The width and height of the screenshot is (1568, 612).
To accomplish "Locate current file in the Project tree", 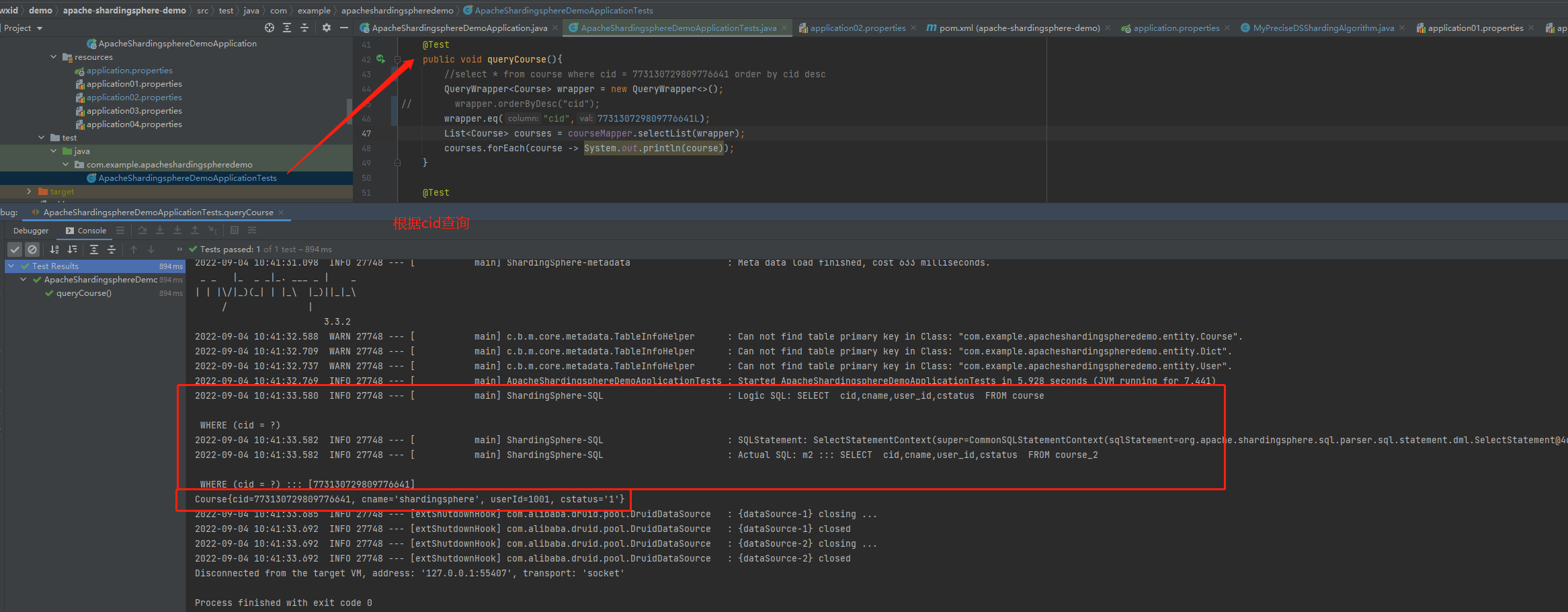I will pyautogui.click(x=270, y=28).
